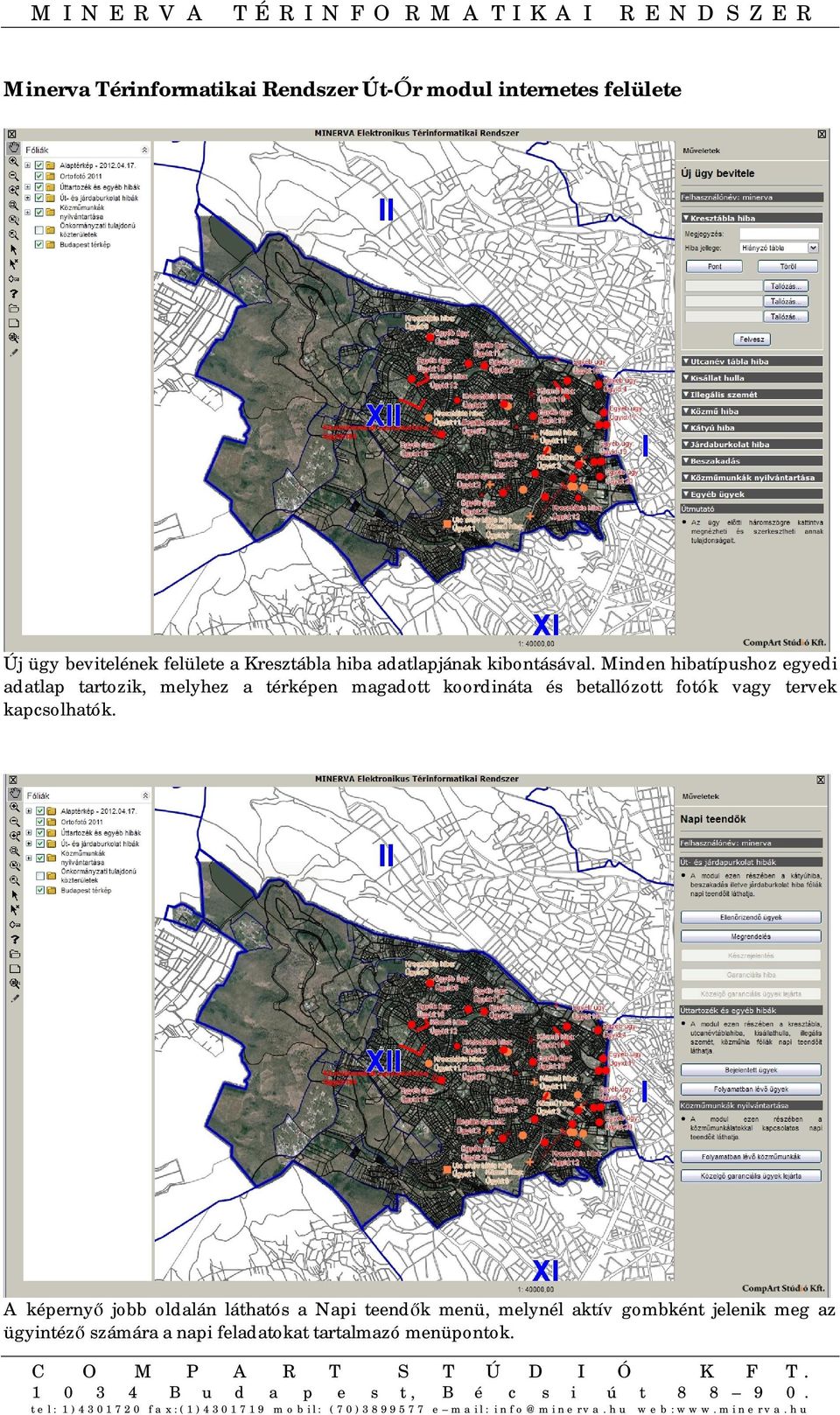Open the Beszakadás accordion item
The height and width of the screenshot is (1415, 840).
pos(752,461)
